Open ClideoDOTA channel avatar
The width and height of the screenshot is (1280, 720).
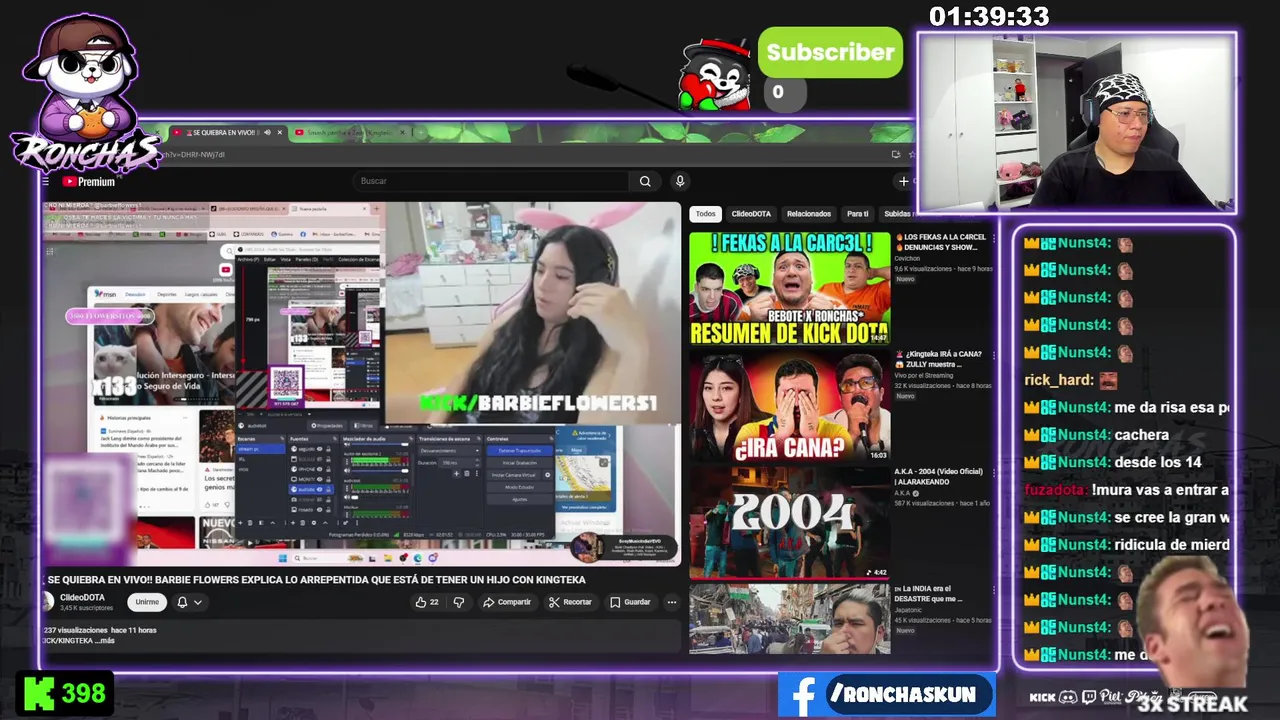46,601
